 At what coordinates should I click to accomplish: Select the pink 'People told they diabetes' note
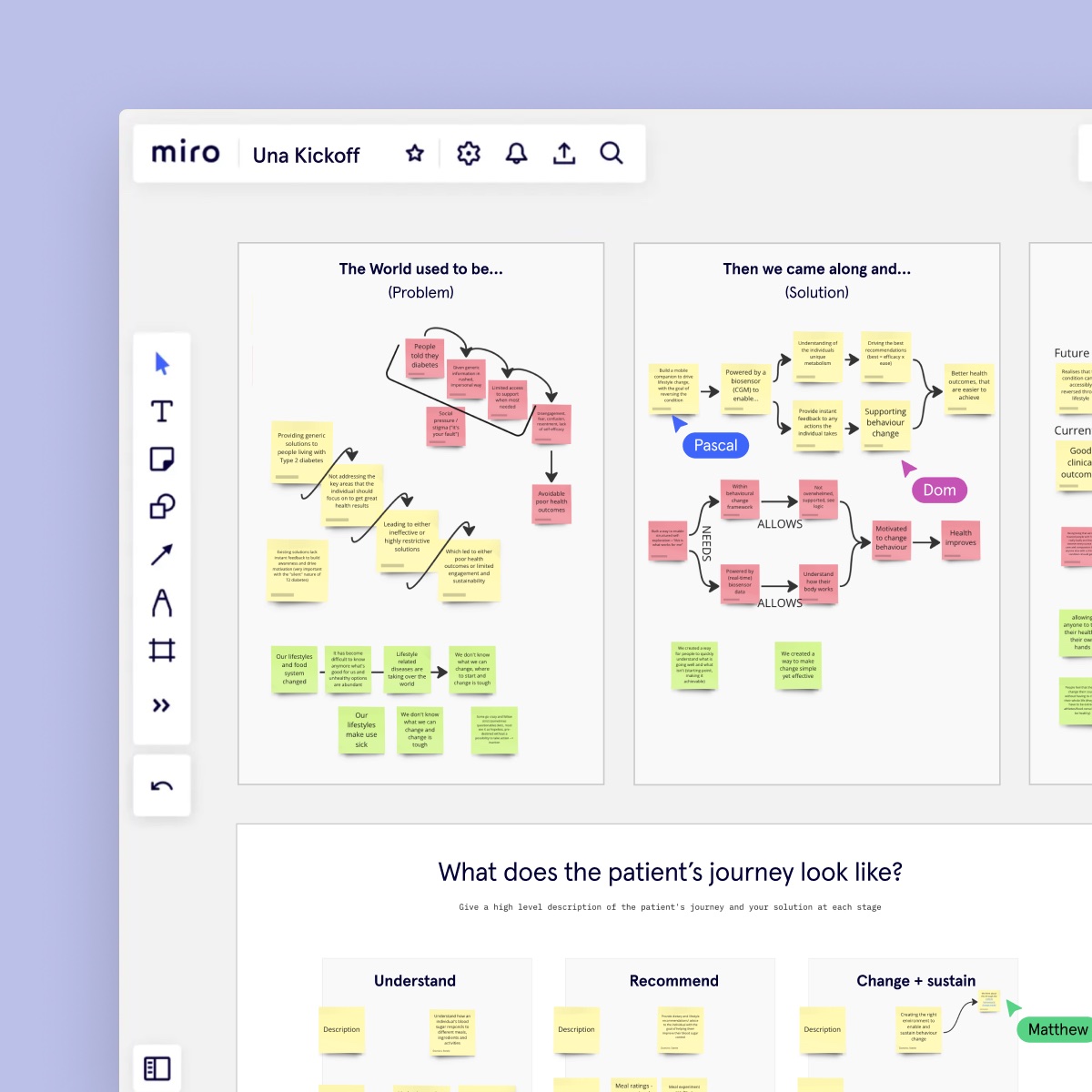point(424,358)
